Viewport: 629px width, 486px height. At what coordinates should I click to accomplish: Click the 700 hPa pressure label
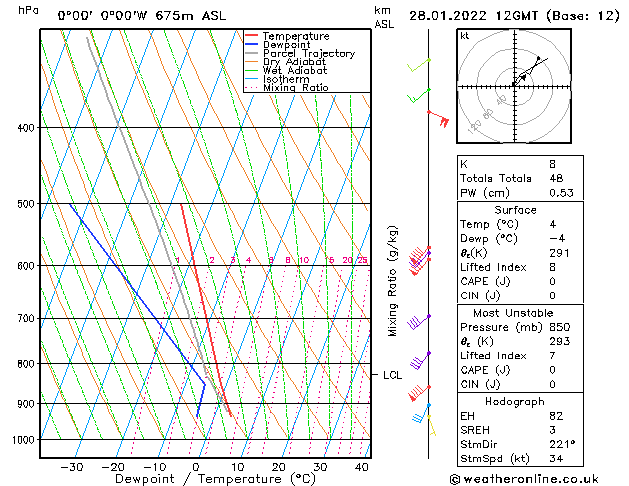click(x=26, y=319)
